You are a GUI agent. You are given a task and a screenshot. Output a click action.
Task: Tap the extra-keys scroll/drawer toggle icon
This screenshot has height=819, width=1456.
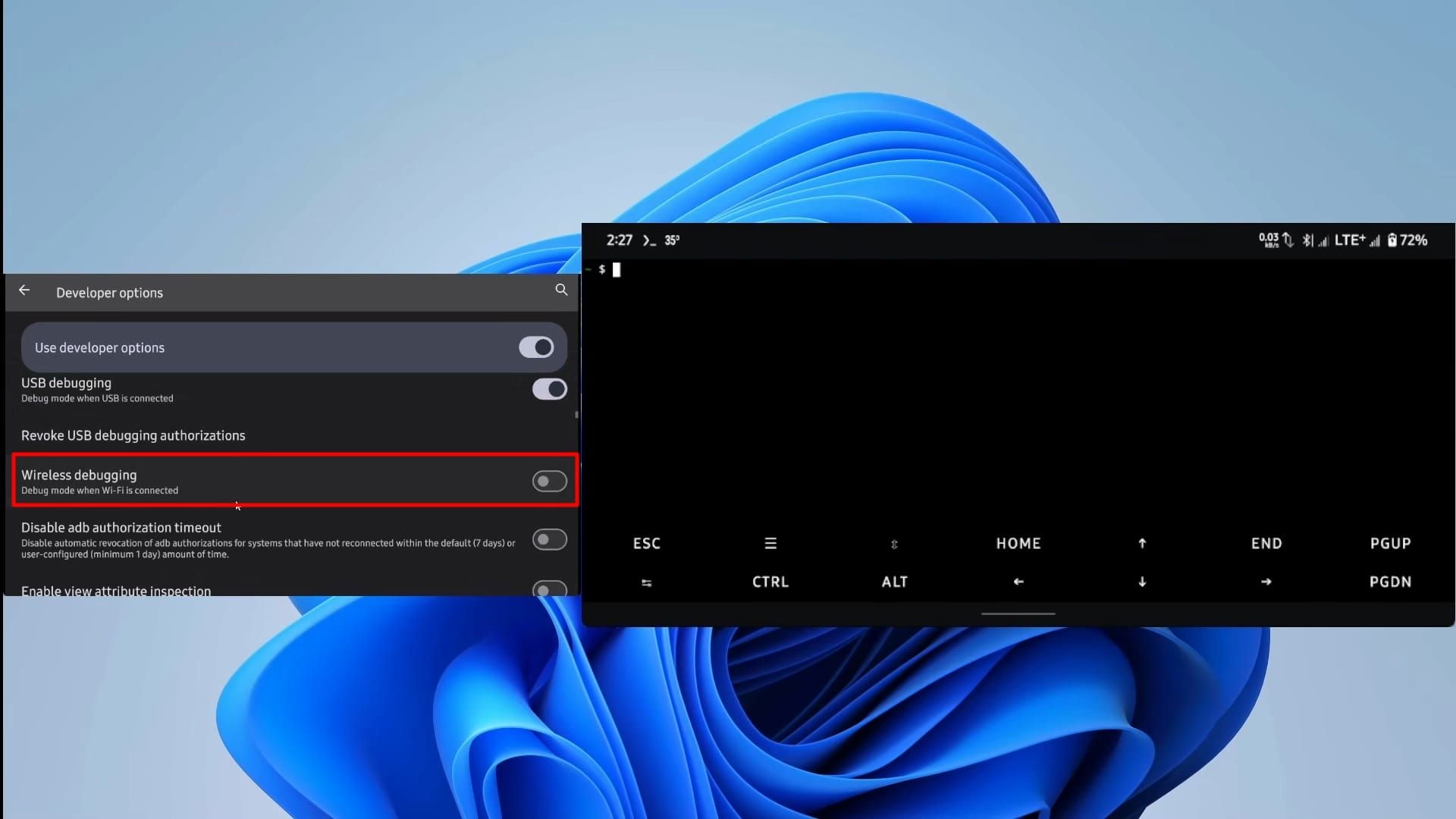[894, 544]
